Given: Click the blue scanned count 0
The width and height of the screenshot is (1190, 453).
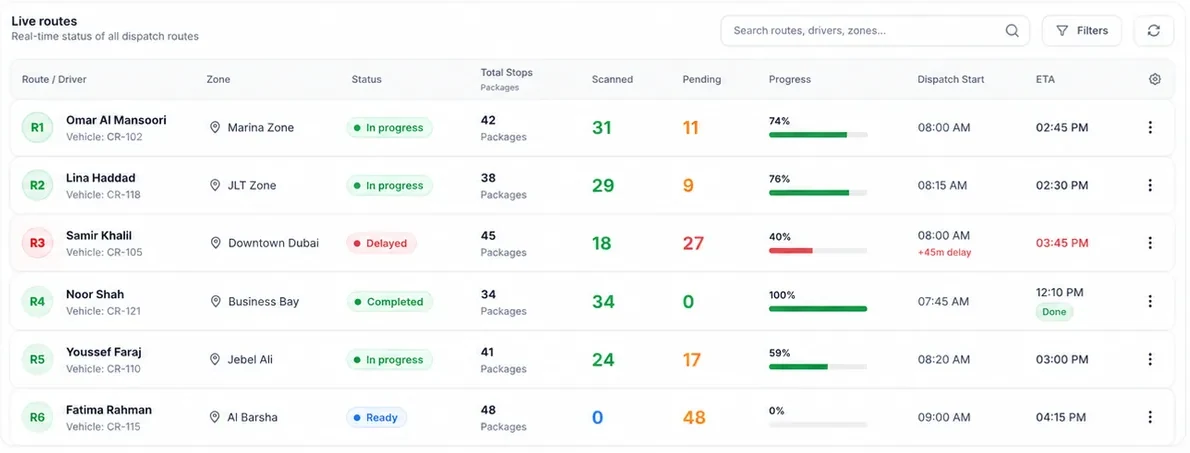Looking at the screenshot, I should point(597,417).
